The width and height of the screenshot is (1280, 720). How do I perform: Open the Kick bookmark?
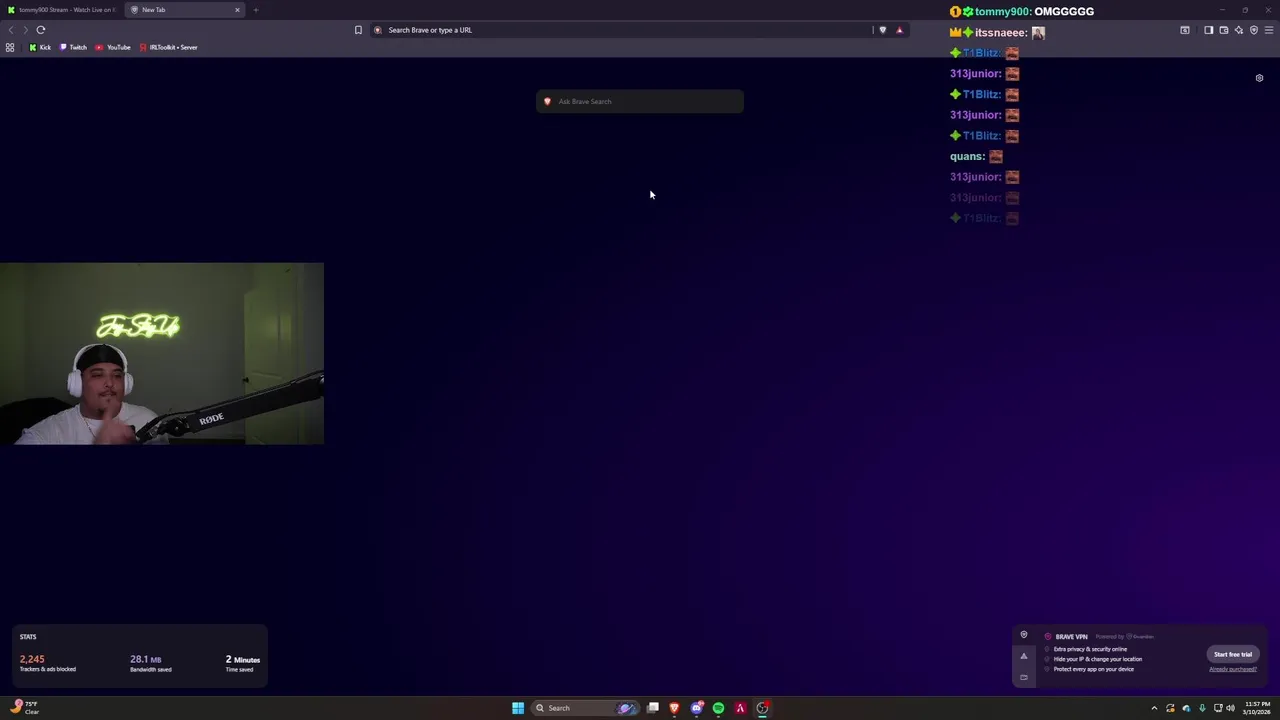click(x=40, y=47)
